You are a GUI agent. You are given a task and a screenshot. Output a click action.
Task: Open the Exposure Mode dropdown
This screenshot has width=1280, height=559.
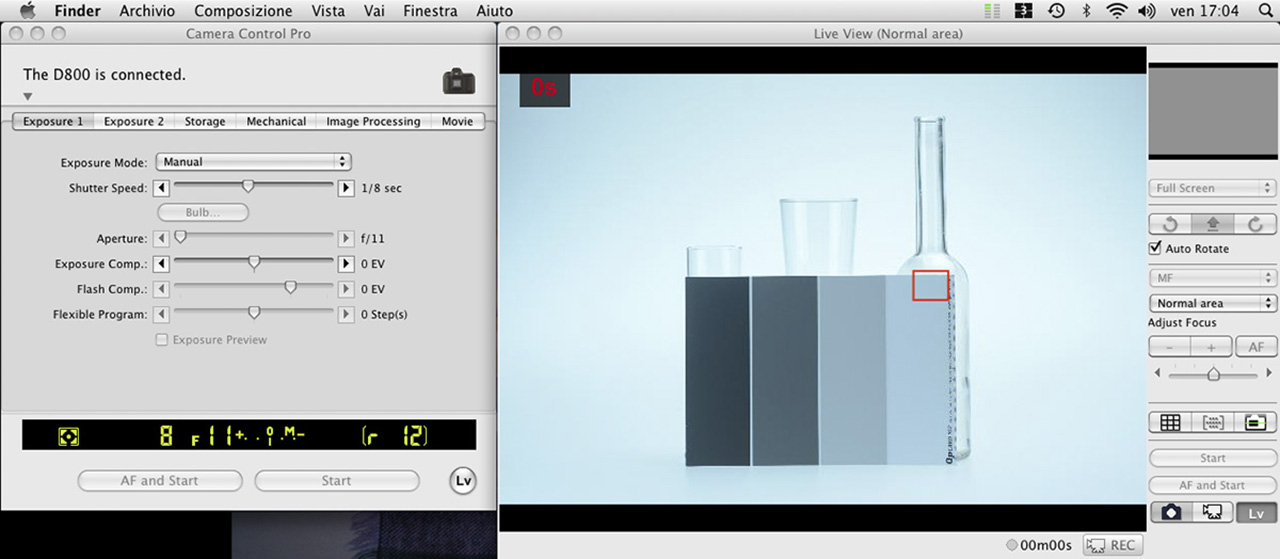[x=253, y=161]
